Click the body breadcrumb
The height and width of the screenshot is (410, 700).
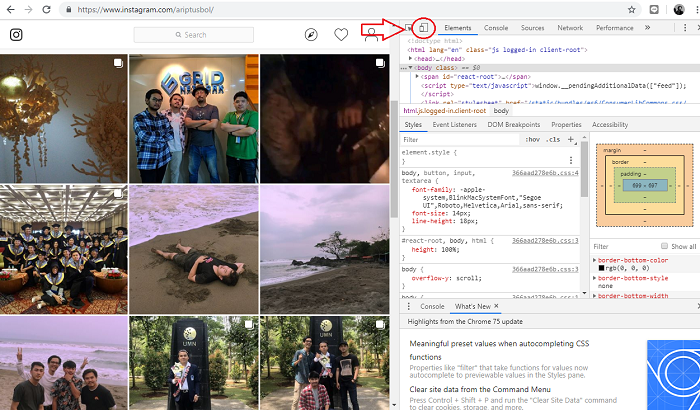501,111
